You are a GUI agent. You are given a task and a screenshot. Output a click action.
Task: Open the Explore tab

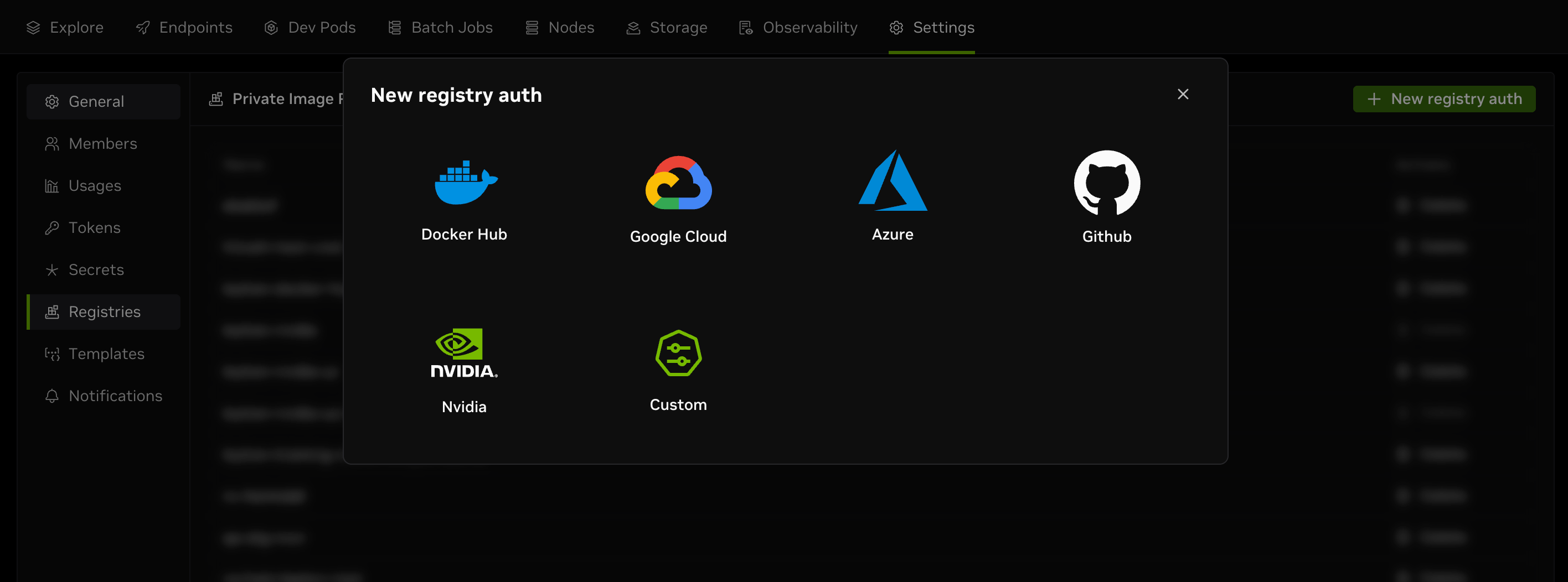coord(65,27)
